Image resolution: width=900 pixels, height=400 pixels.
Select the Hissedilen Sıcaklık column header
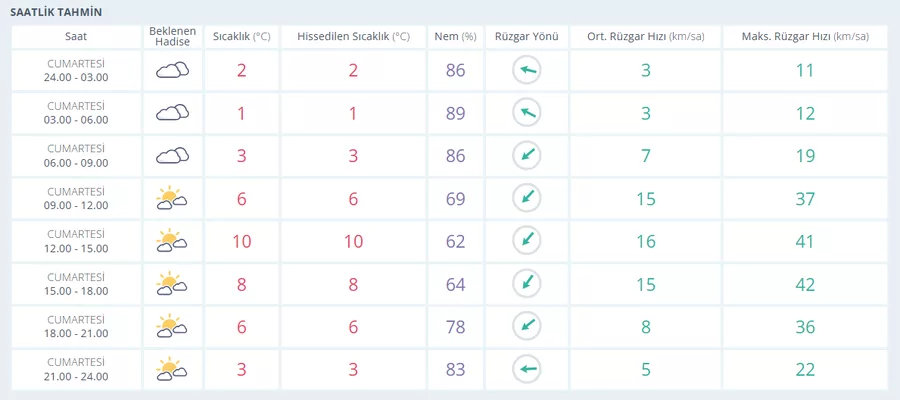(353, 37)
